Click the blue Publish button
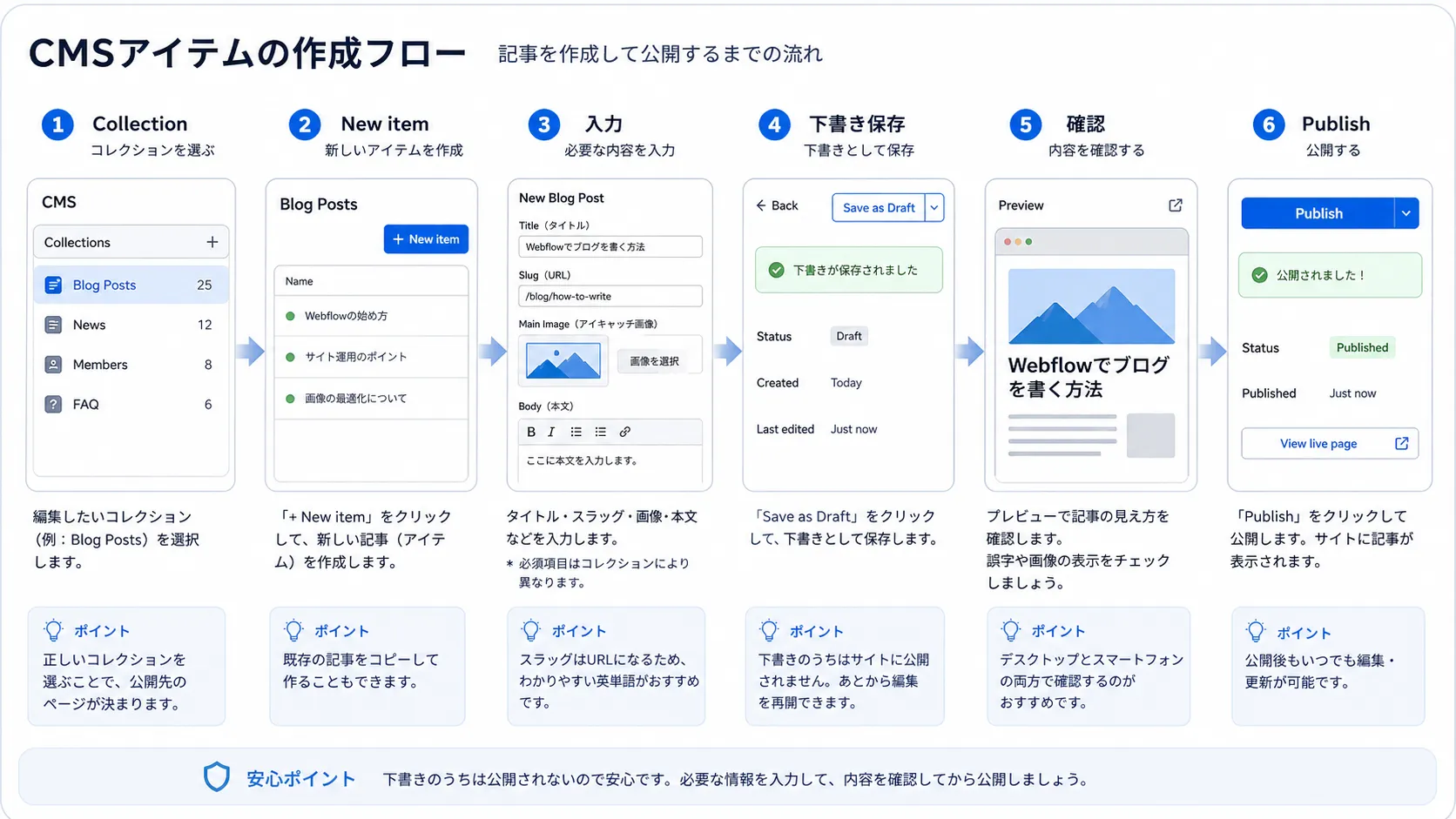Image resolution: width=1456 pixels, height=819 pixels. (x=1318, y=213)
